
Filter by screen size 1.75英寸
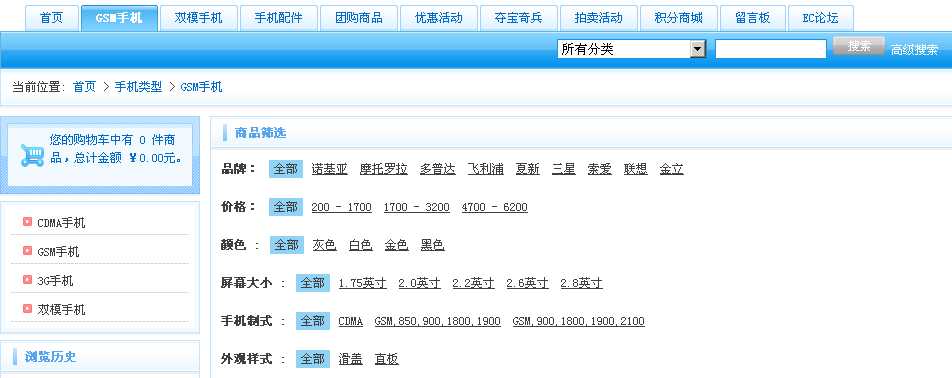coord(362,283)
